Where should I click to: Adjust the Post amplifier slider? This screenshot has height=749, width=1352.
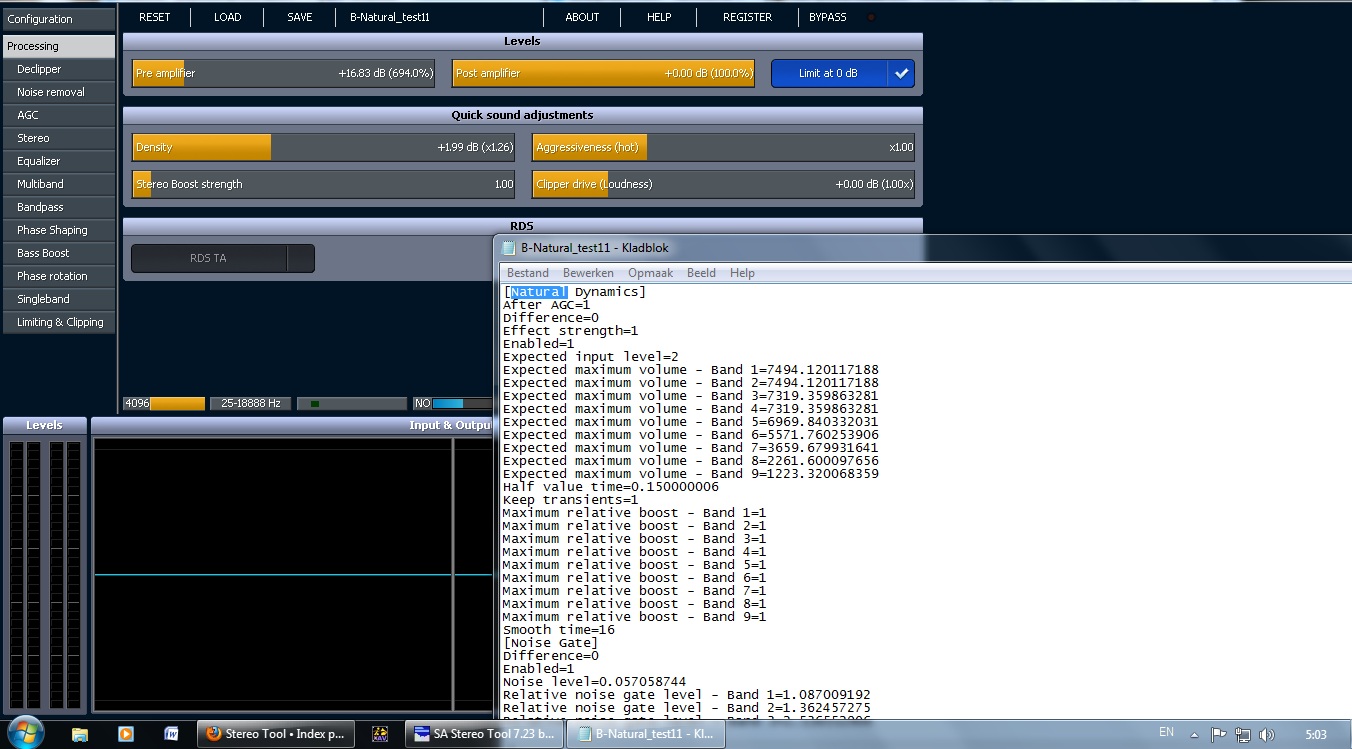click(603, 73)
